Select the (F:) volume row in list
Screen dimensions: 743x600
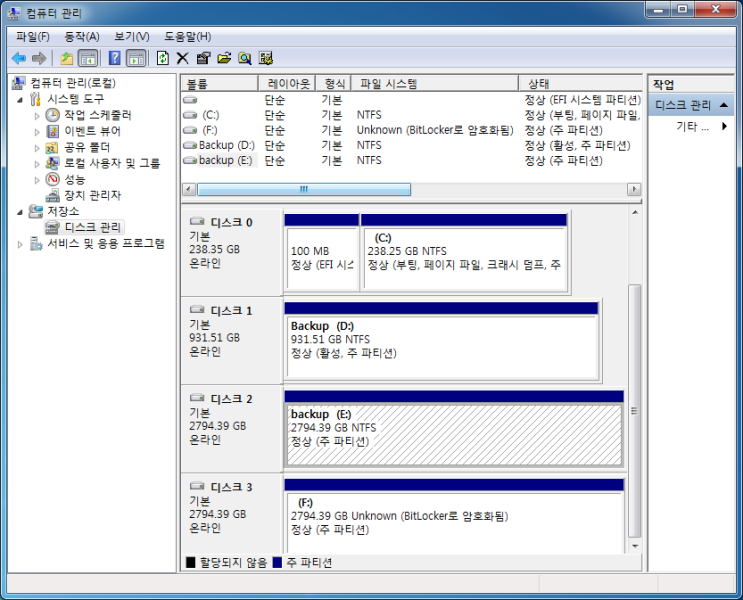pos(411,130)
